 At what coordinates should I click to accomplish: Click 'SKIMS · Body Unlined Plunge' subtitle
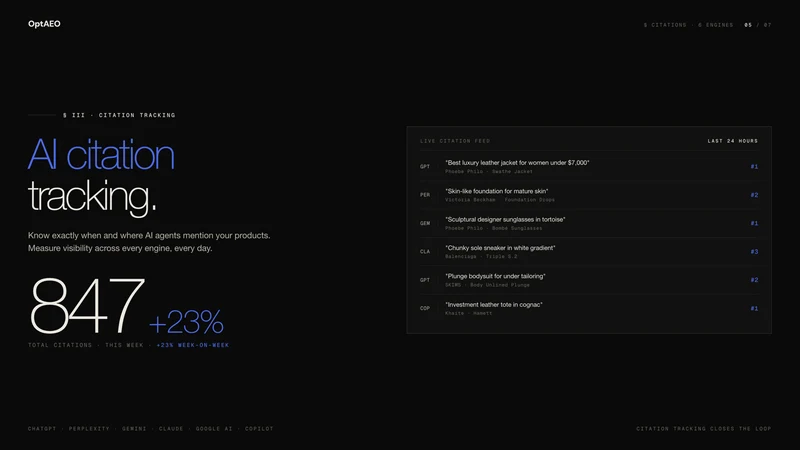[487, 285]
